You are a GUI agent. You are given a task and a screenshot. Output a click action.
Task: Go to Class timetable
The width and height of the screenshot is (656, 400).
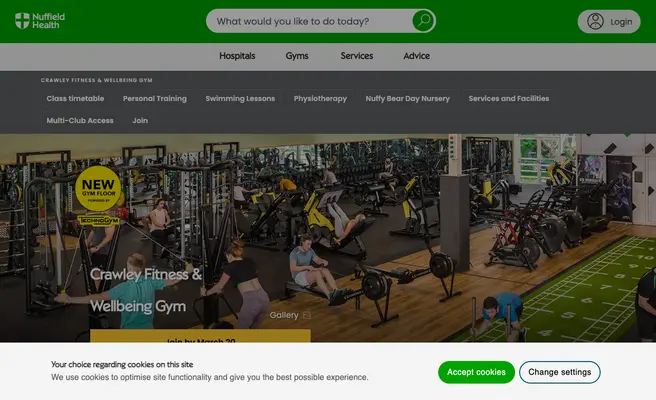click(75, 99)
